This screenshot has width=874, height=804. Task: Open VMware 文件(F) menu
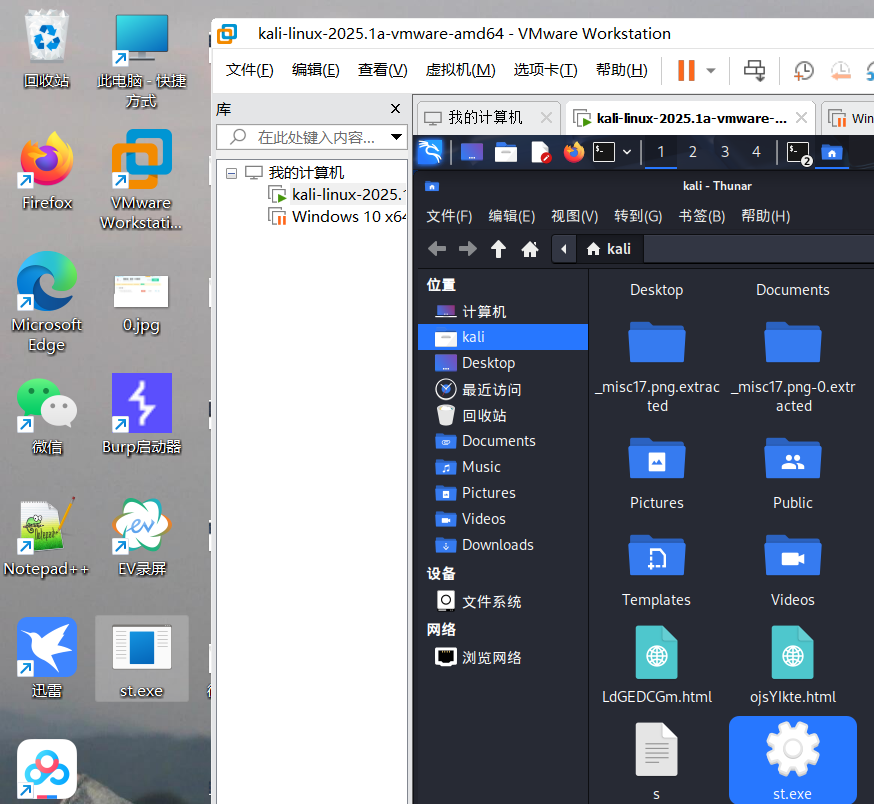[x=249, y=70]
